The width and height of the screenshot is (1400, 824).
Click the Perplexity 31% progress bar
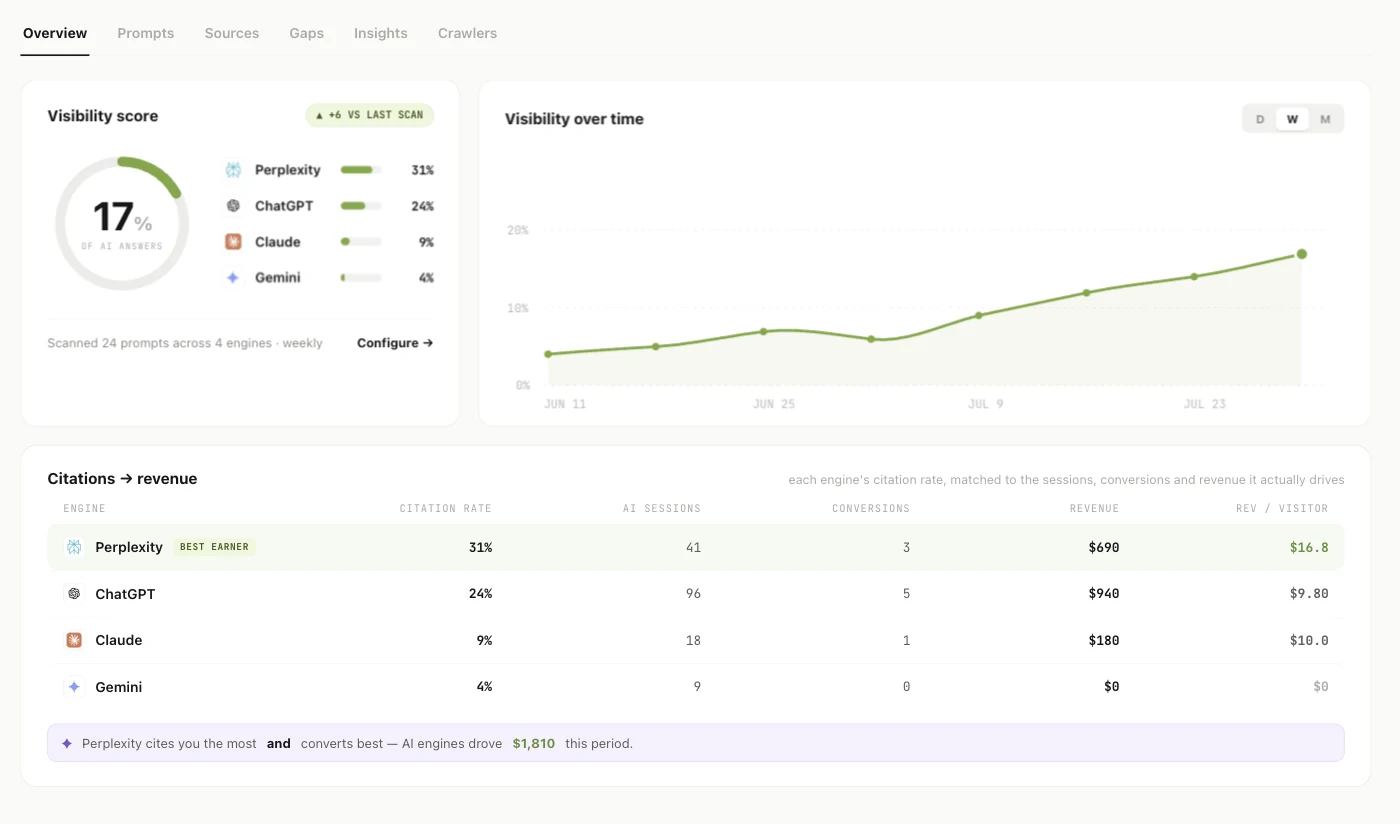361,170
